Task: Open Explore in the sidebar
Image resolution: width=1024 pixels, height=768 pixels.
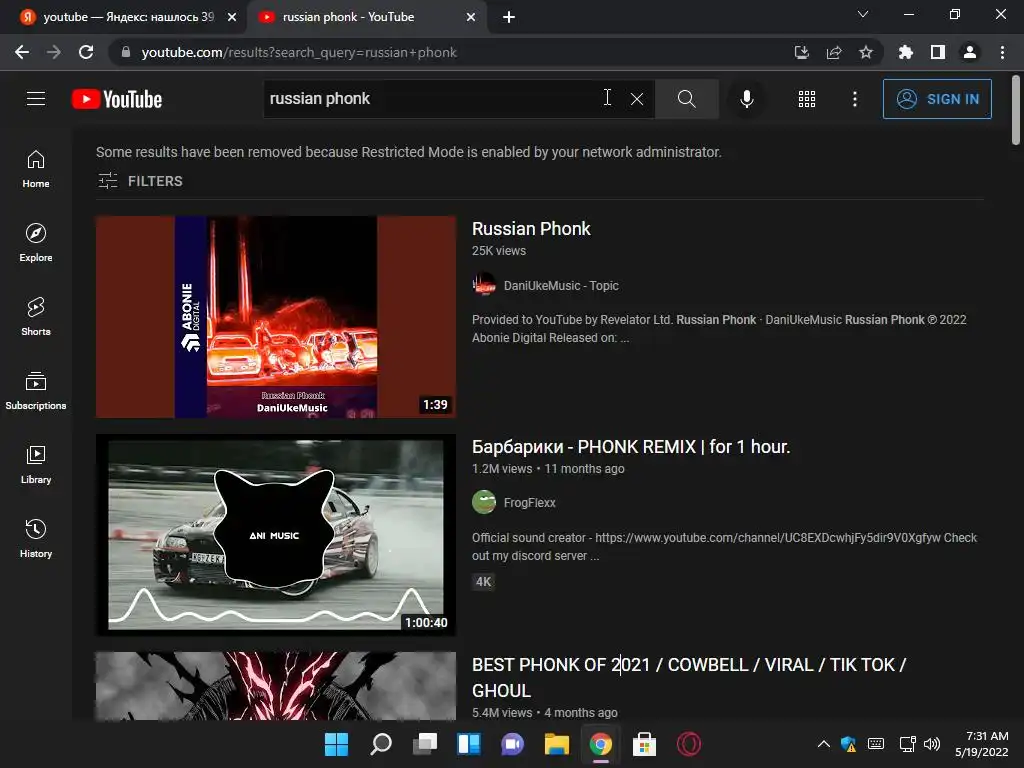Action: coord(36,242)
